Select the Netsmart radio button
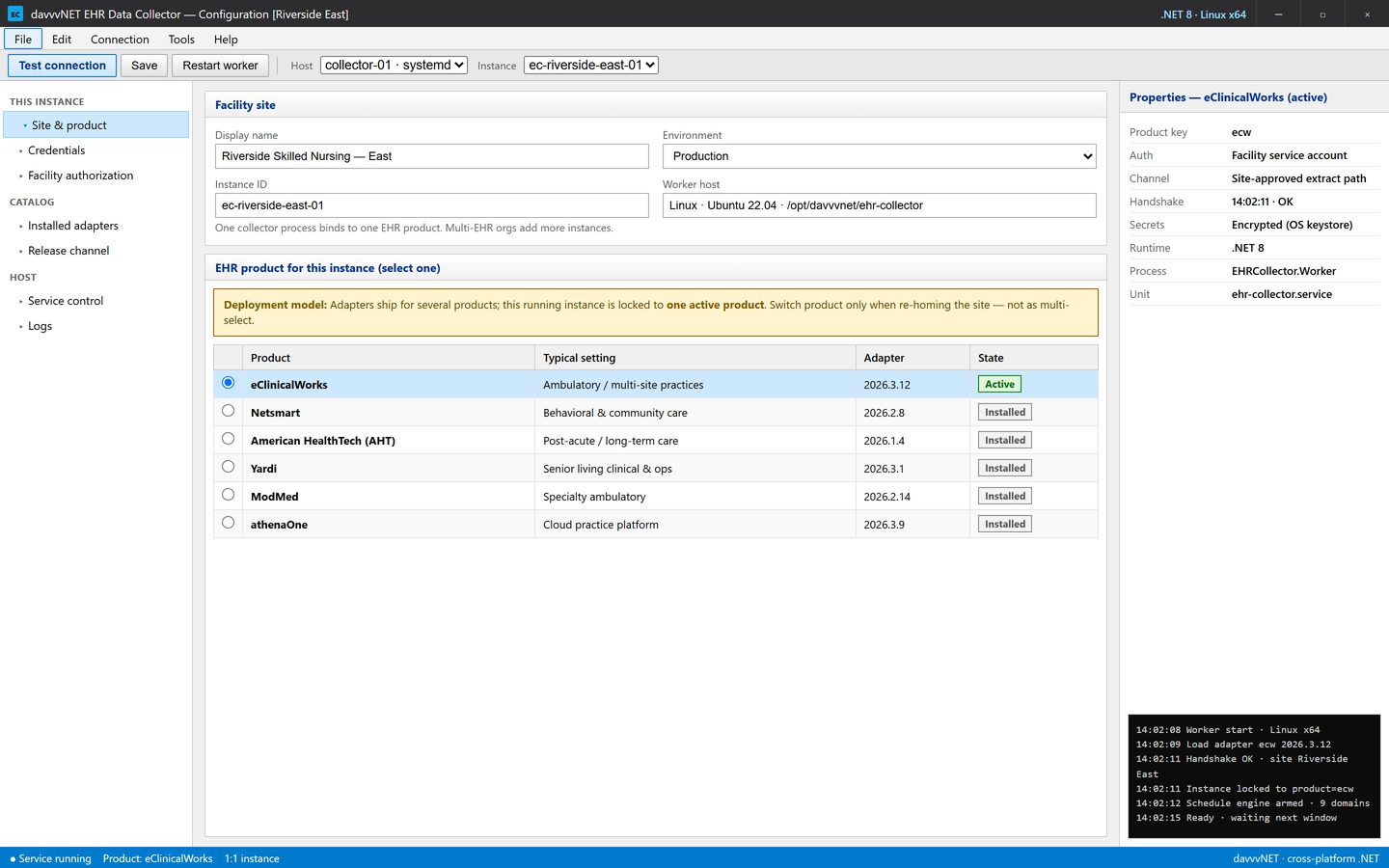Viewport: 1389px width, 868px height. [228, 411]
